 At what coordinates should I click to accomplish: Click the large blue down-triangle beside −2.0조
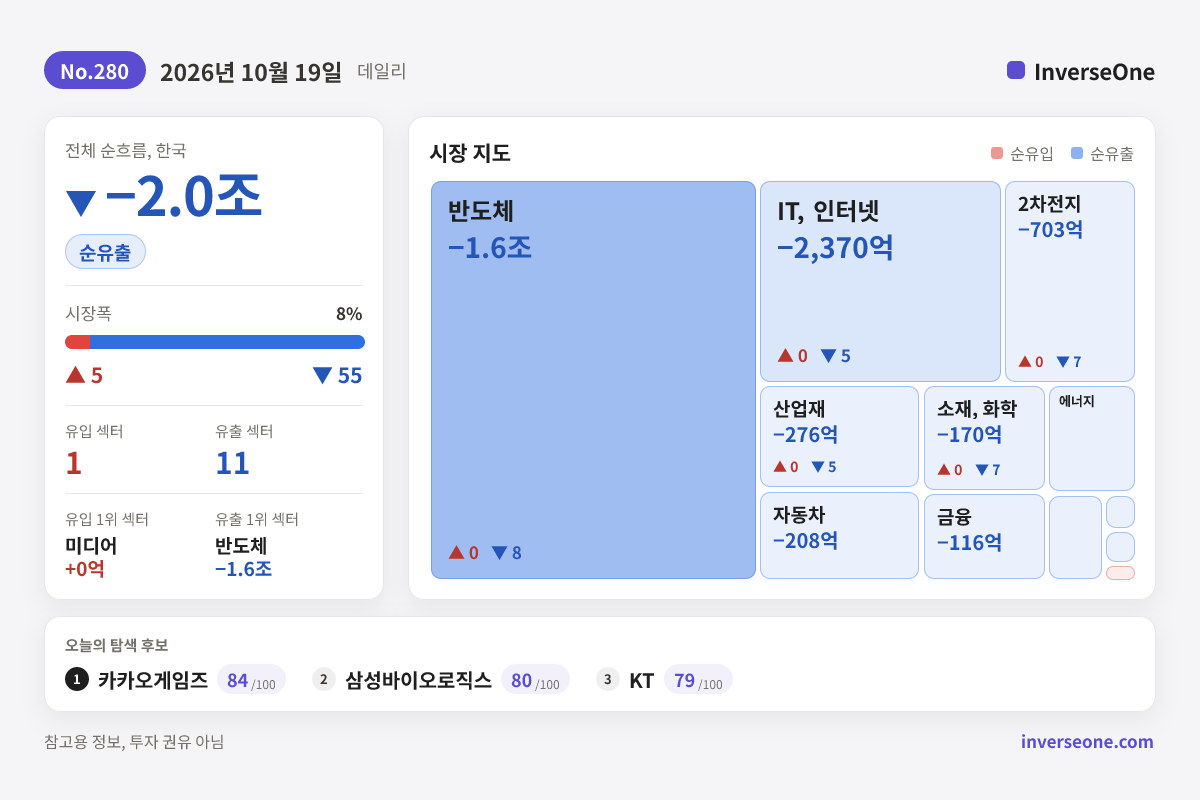(80, 203)
